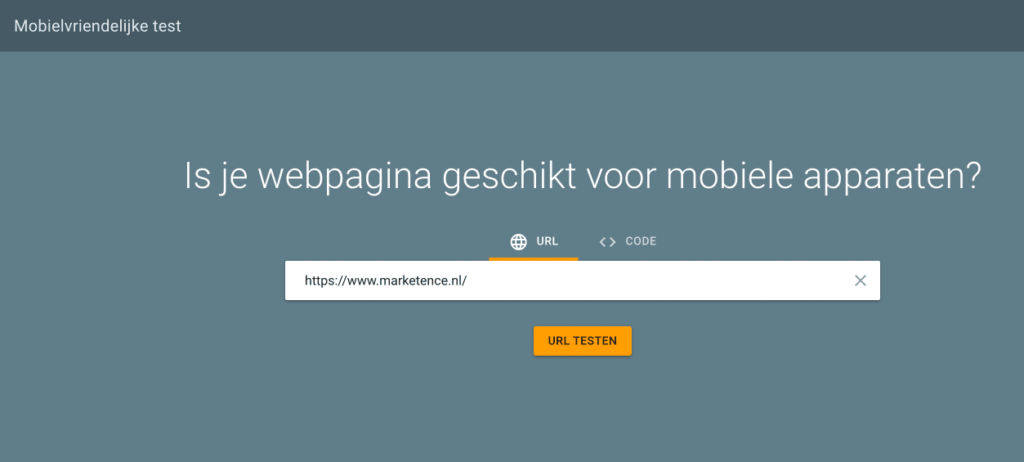This screenshot has width=1024, height=462.
Task: Select the URL tab
Action: (x=534, y=242)
